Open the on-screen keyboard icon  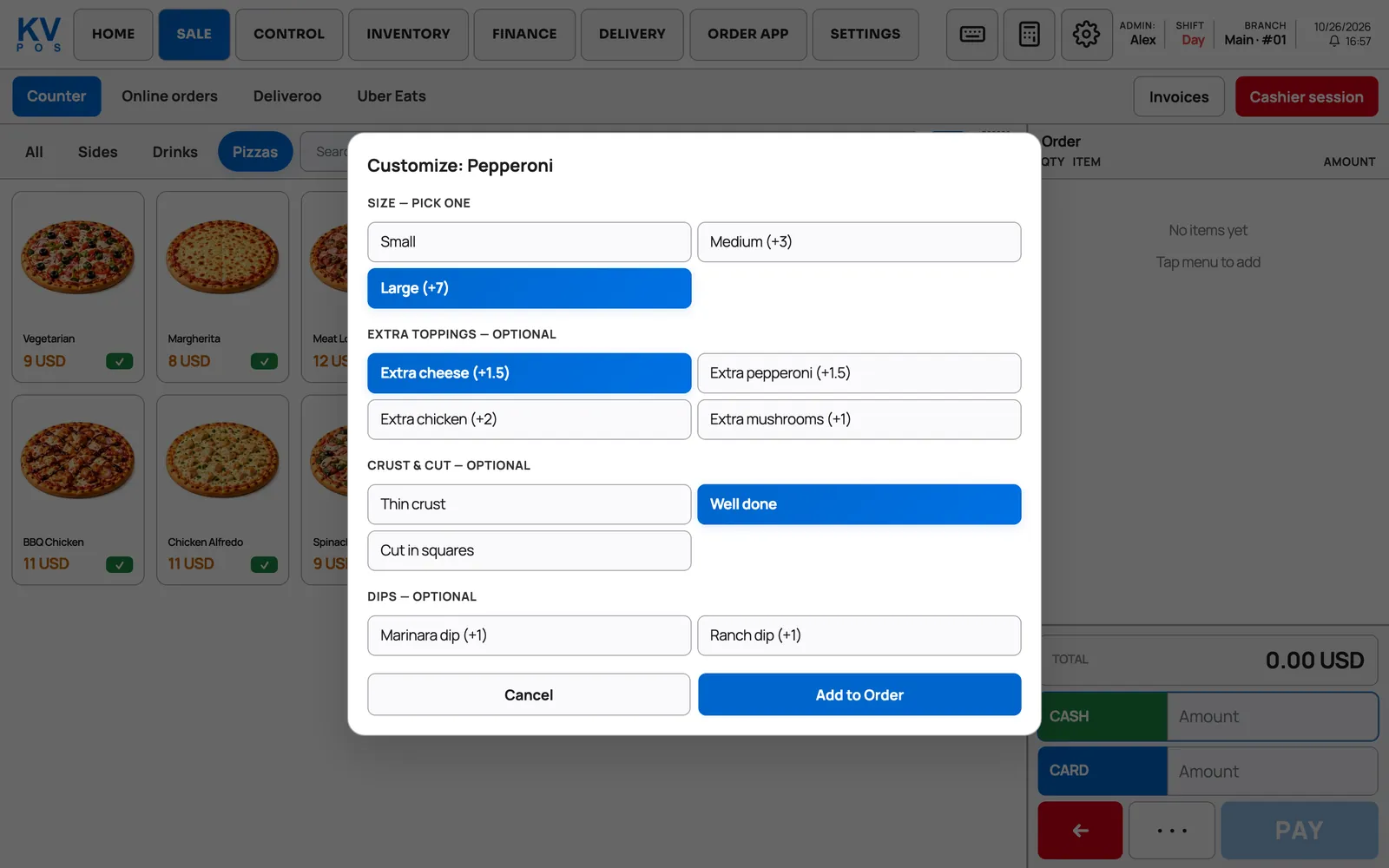(971, 35)
